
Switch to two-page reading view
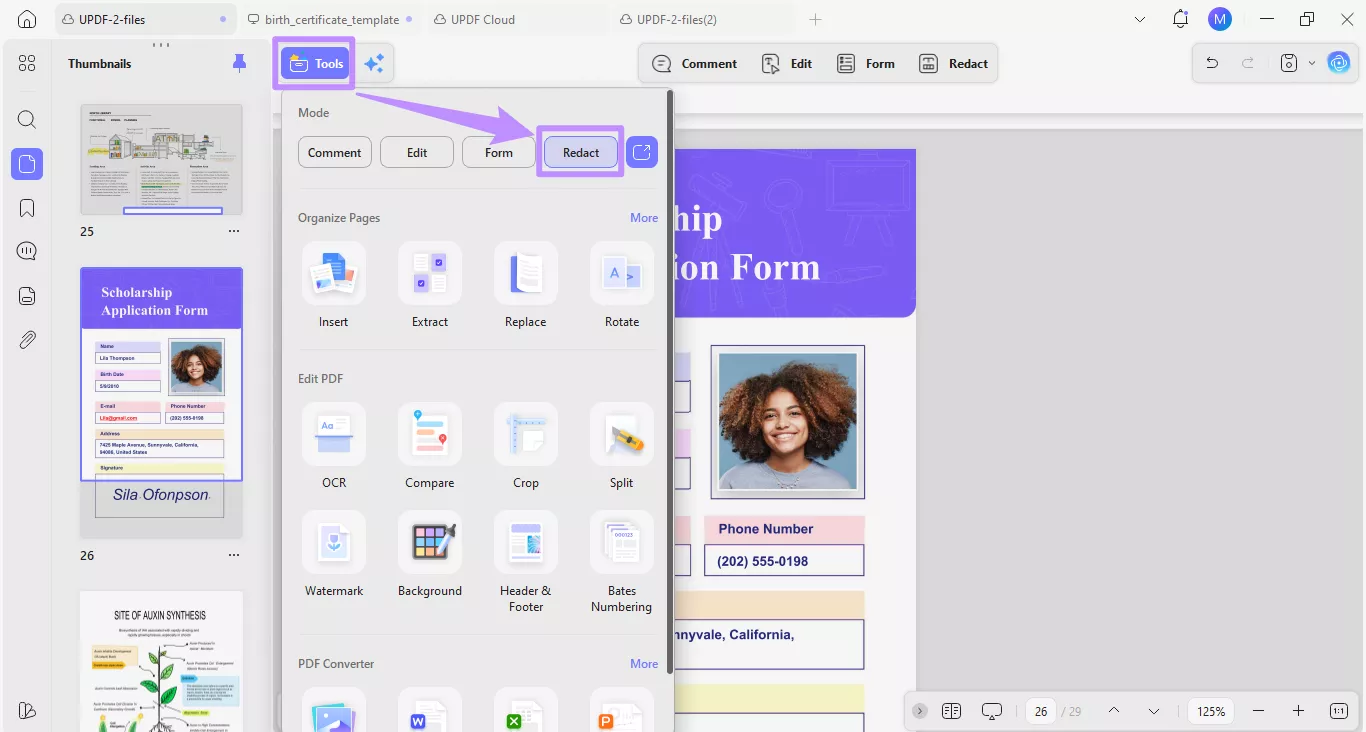pyautogui.click(x=951, y=711)
